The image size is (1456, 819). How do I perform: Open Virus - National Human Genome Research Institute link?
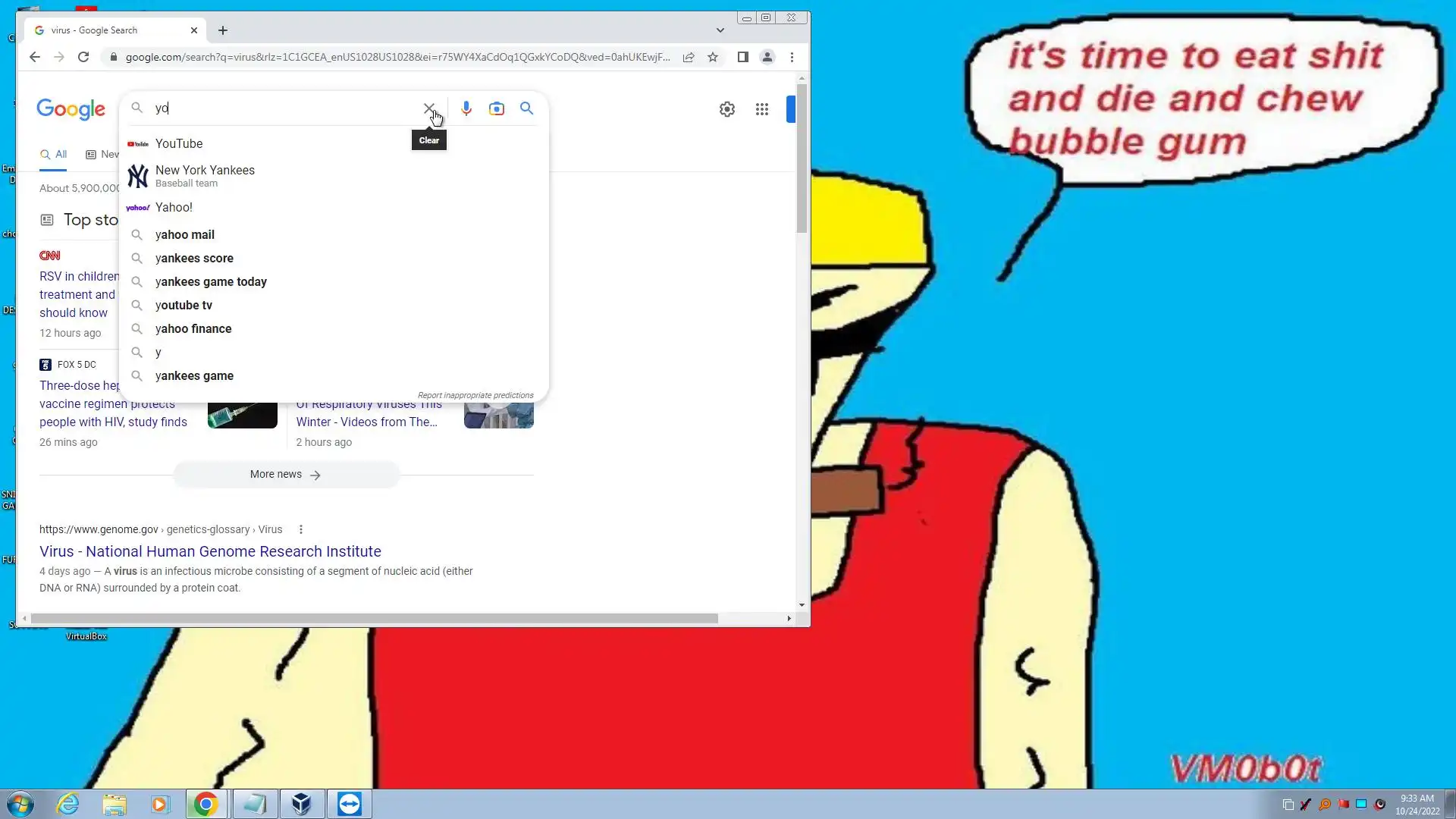[210, 551]
